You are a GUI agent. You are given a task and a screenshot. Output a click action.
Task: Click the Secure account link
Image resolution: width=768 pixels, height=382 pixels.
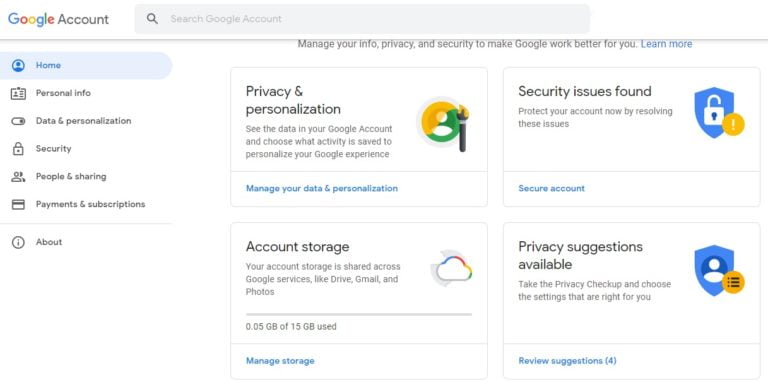(x=552, y=188)
